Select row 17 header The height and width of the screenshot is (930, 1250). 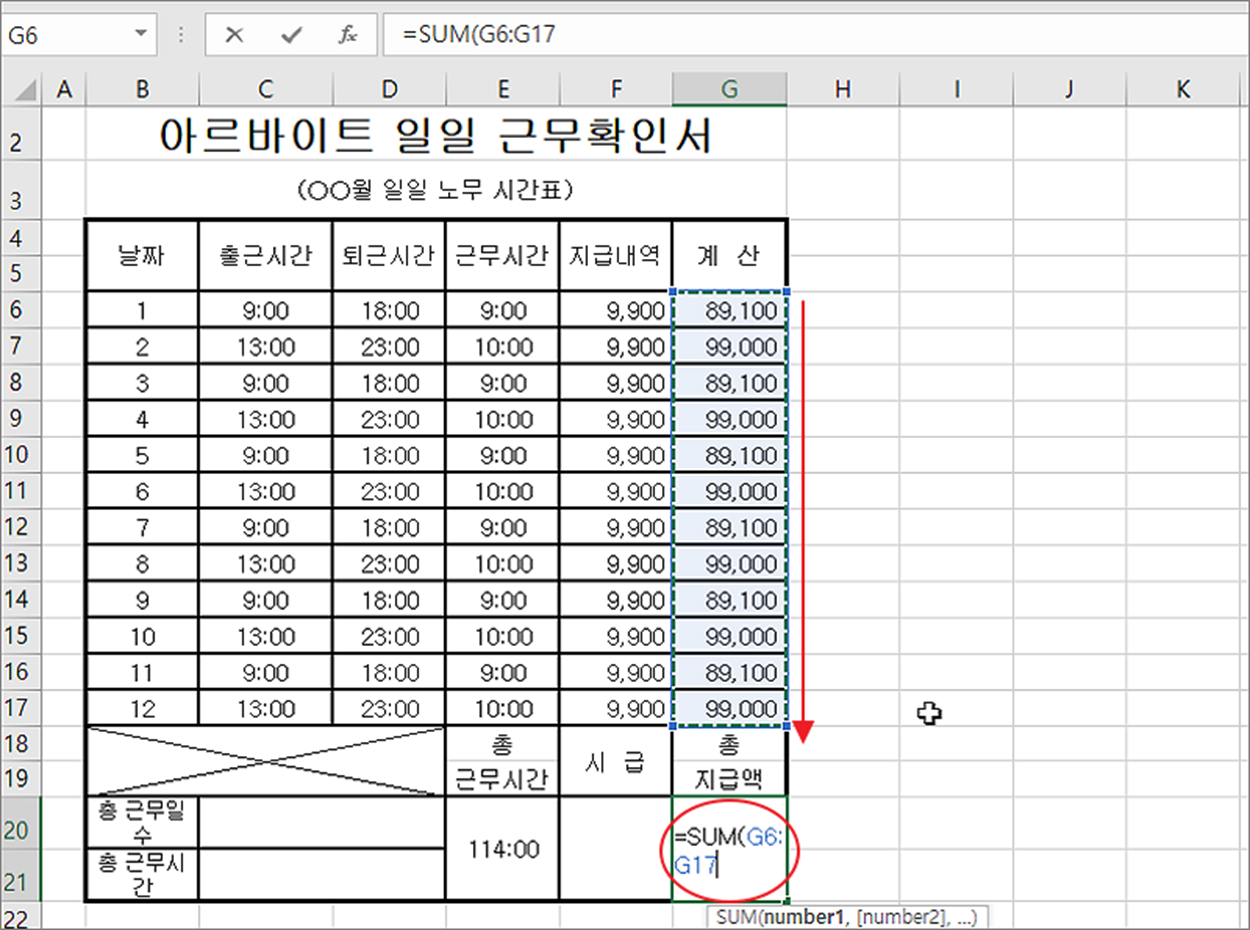click(22, 708)
